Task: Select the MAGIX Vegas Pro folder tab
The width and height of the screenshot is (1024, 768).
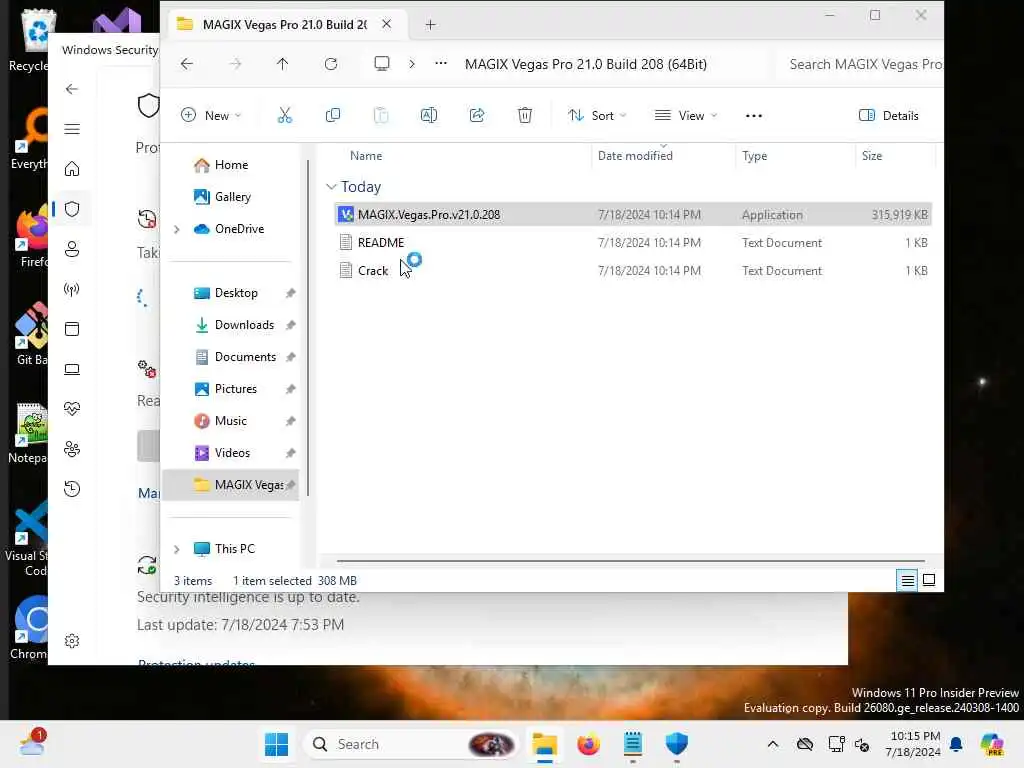Action: pyautogui.click(x=284, y=24)
